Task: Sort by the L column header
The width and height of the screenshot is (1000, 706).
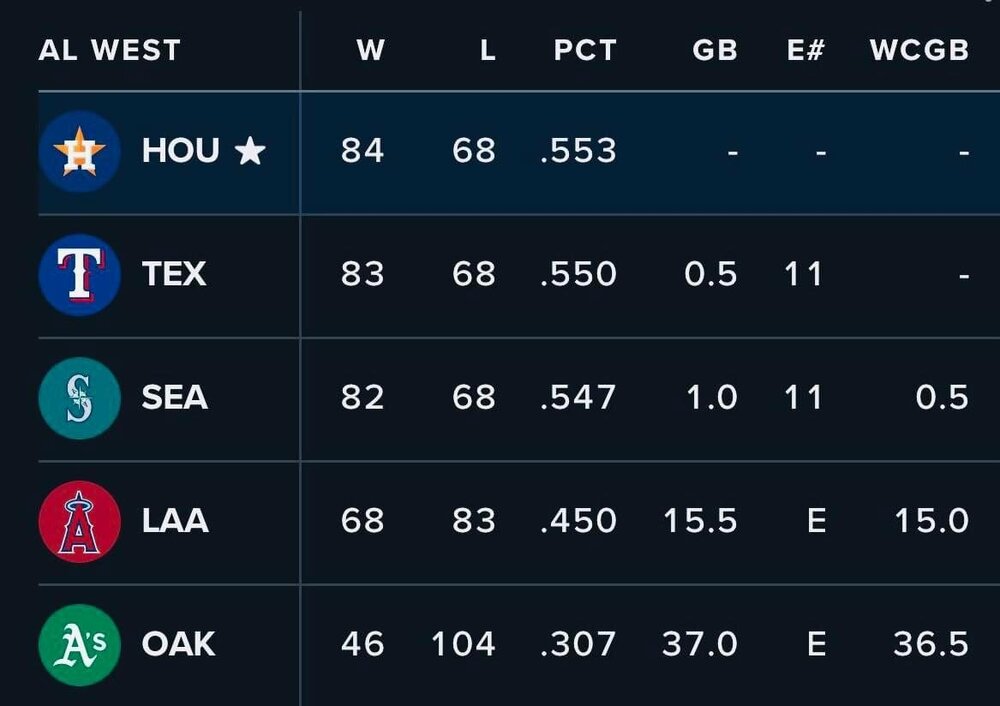Action: click(x=487, y=50)
